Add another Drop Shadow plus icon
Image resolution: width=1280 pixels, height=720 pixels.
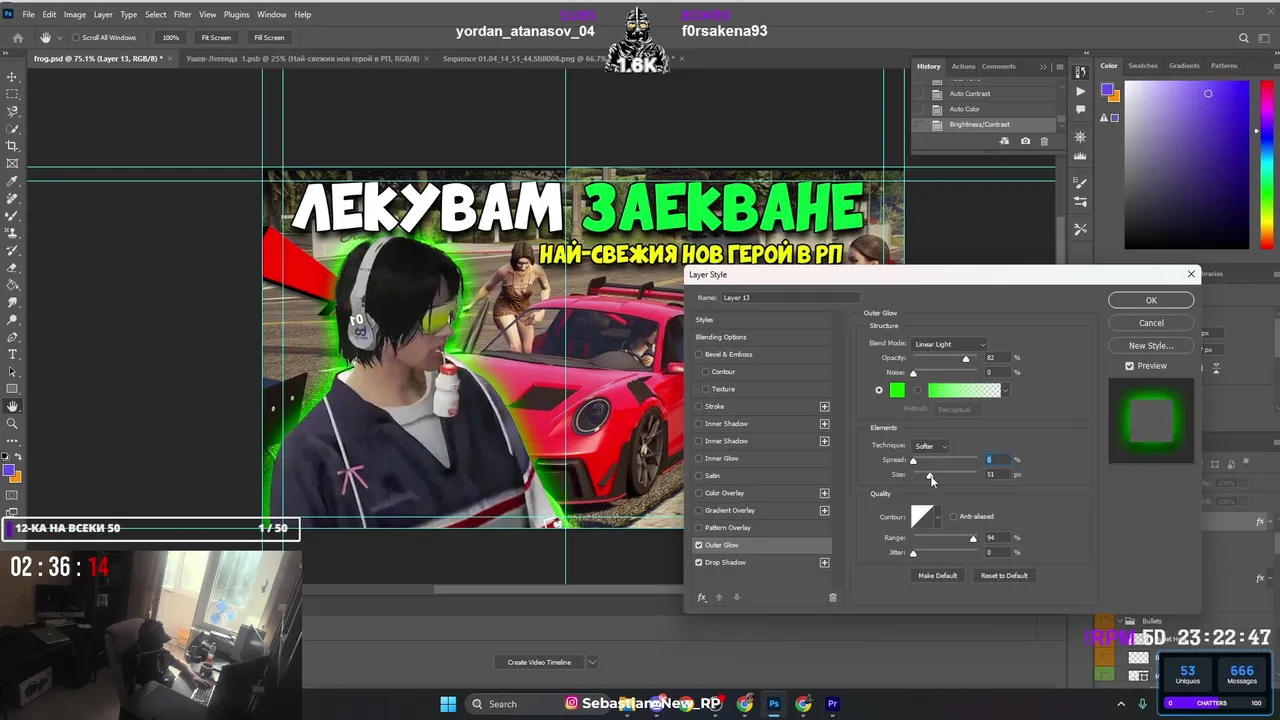824,562
